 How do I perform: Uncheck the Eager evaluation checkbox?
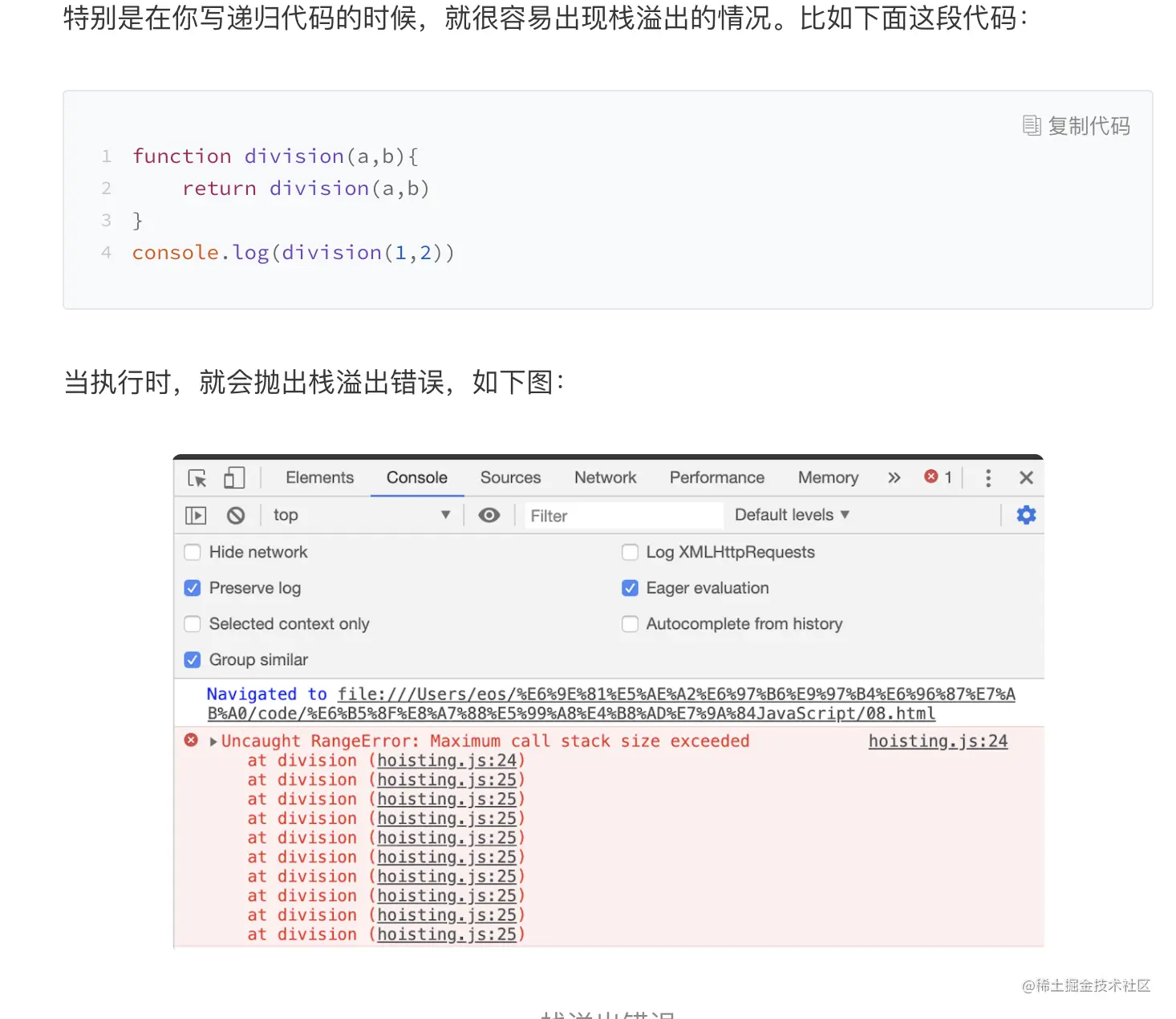pos(630,588)
